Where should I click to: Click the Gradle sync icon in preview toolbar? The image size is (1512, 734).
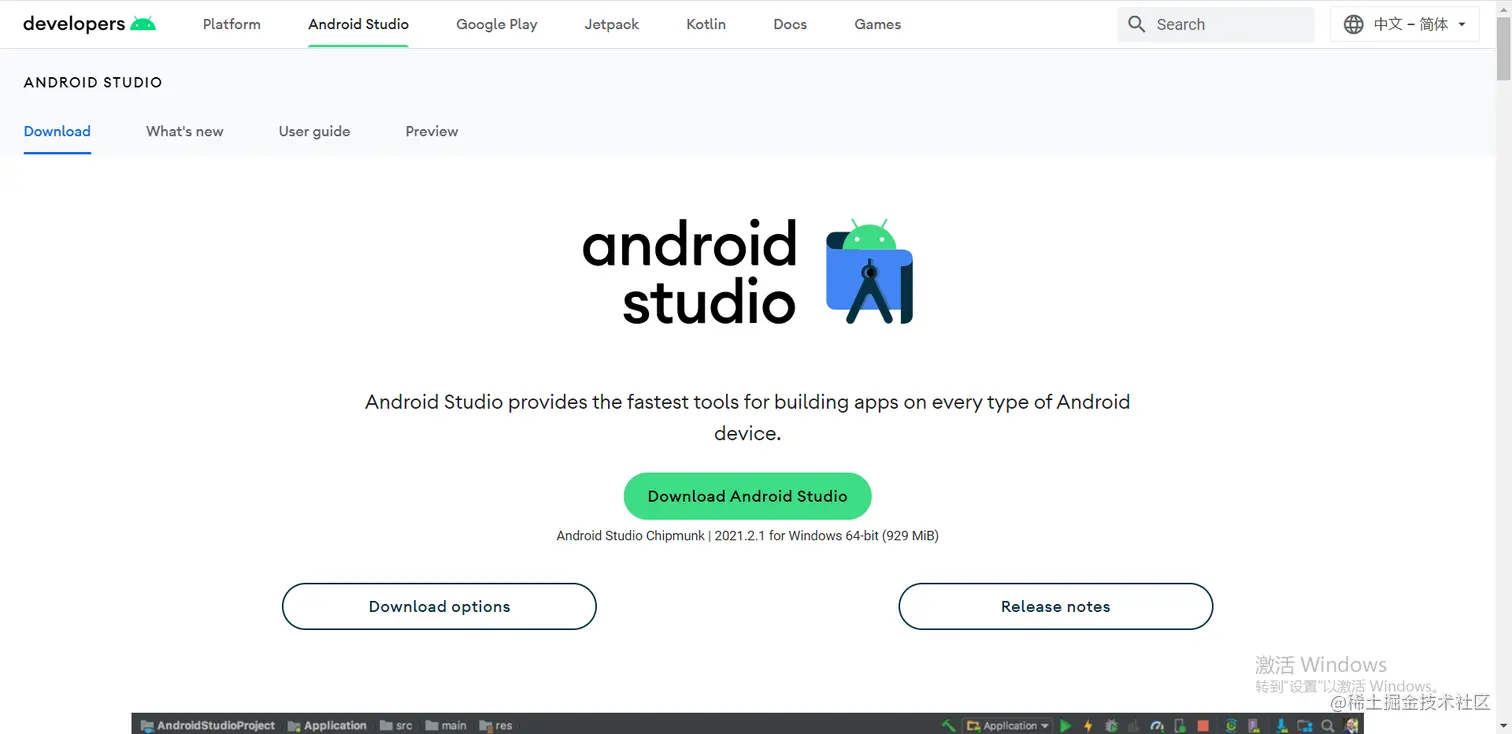point(1232,726)
